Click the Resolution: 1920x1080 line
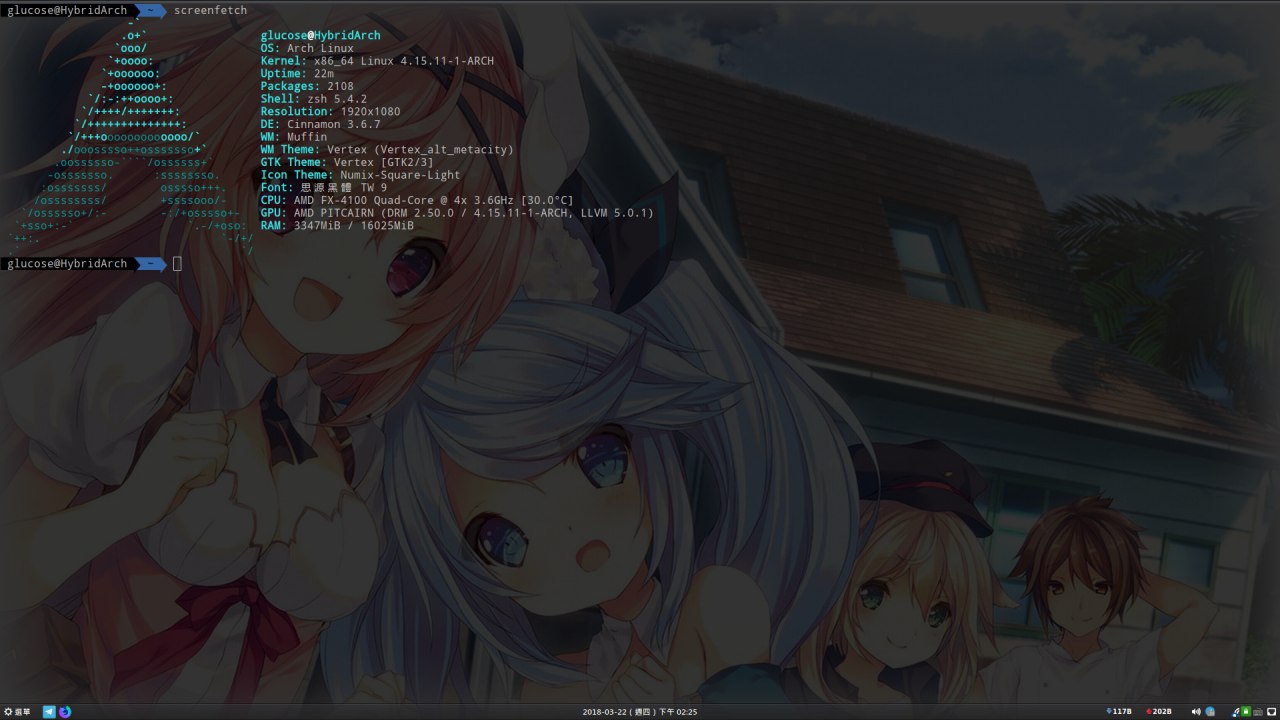This screenshot has height=720, width=1280. coord(330,112)
